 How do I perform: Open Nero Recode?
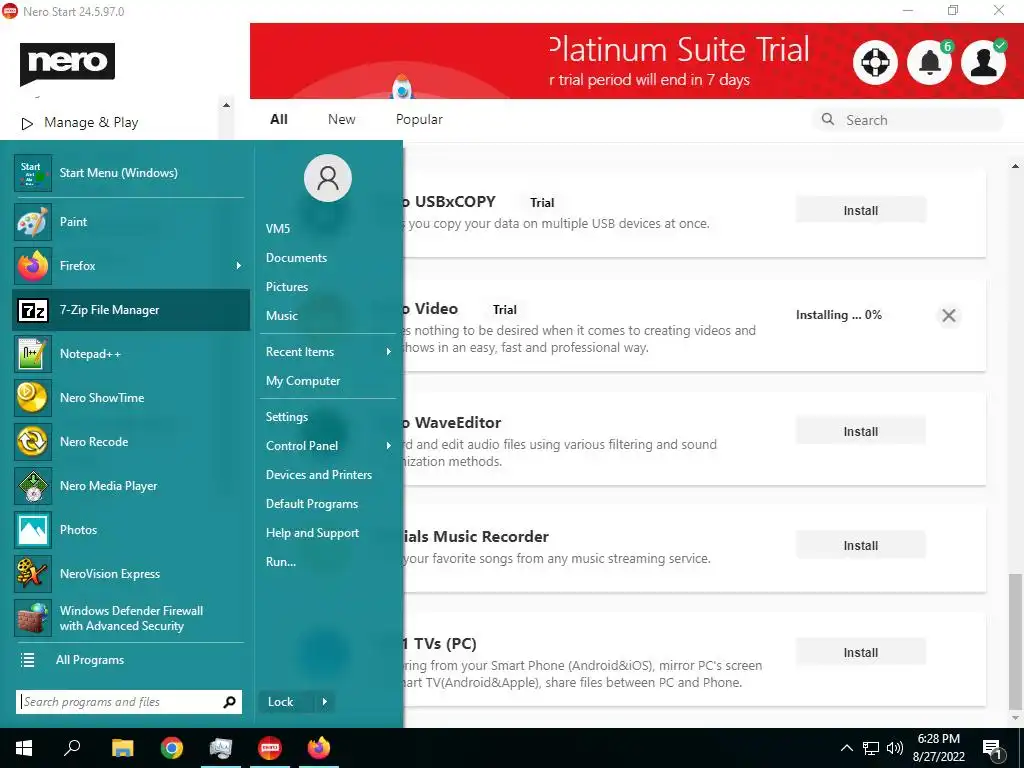click(x=131, y=441)
